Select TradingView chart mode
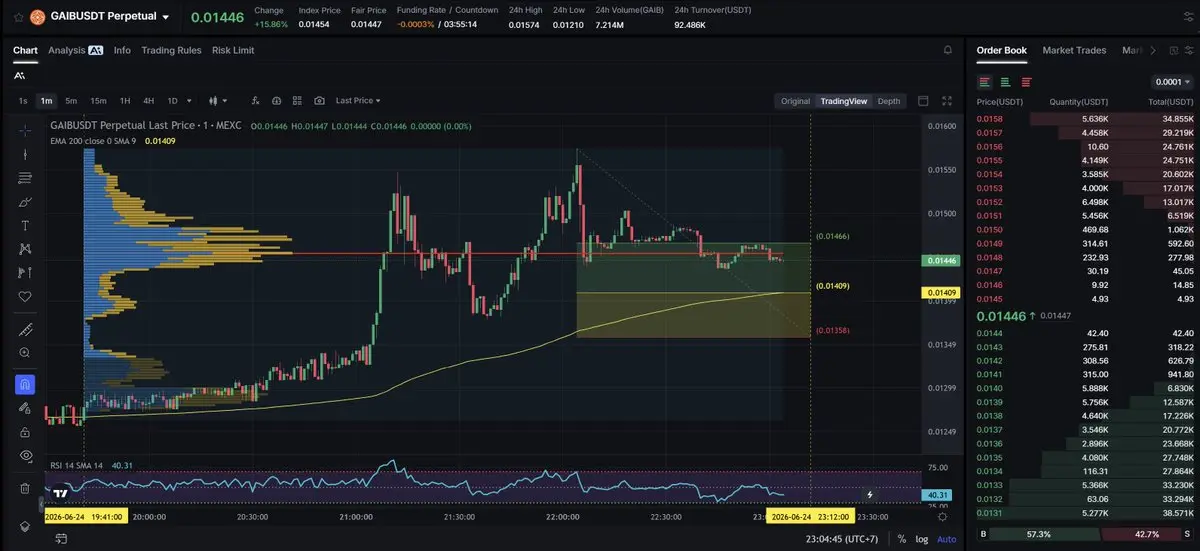The width and height of the screenshot is (1200, 551). pos(844,101)
